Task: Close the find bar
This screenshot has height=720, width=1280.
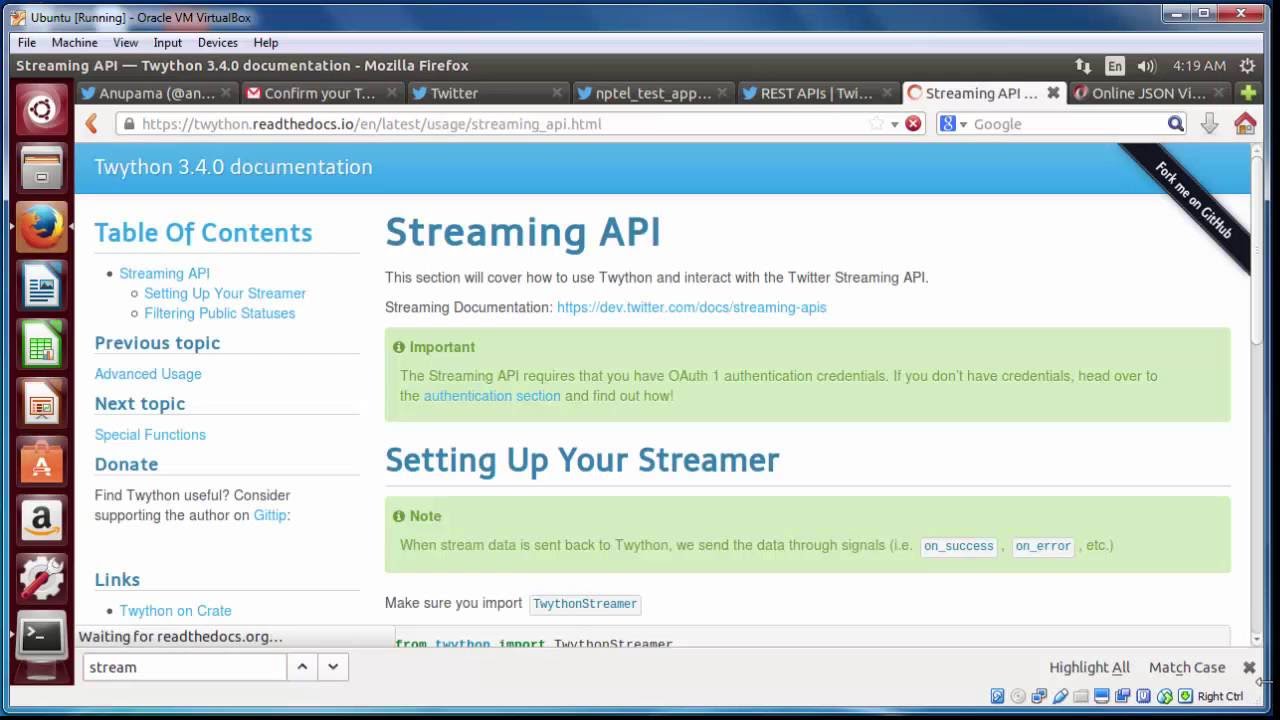Action: [1249, 667]
